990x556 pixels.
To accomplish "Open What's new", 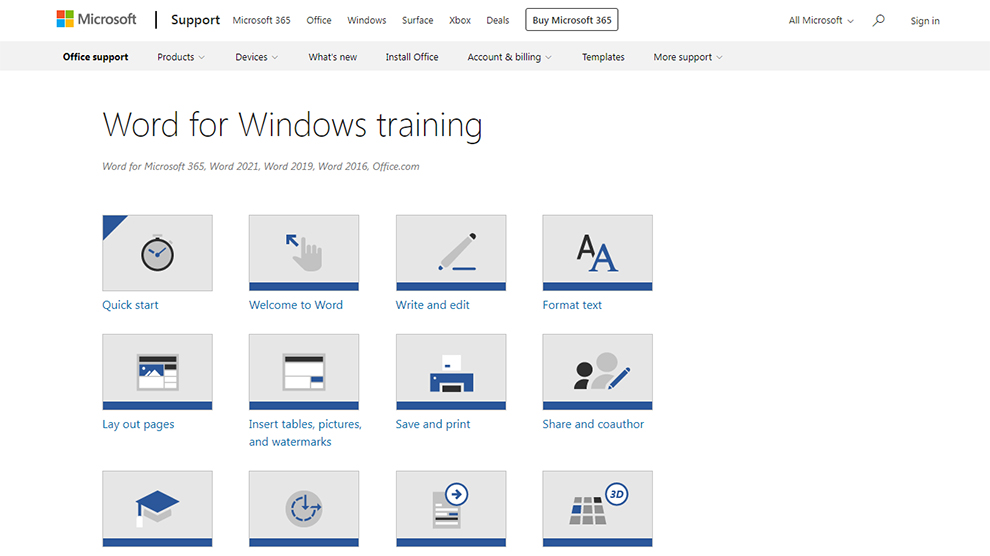I will (x=333, y=57).
